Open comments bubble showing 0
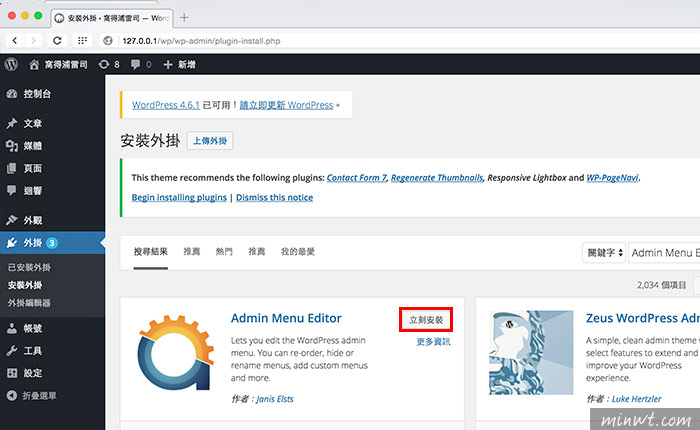 coord(141,65)
